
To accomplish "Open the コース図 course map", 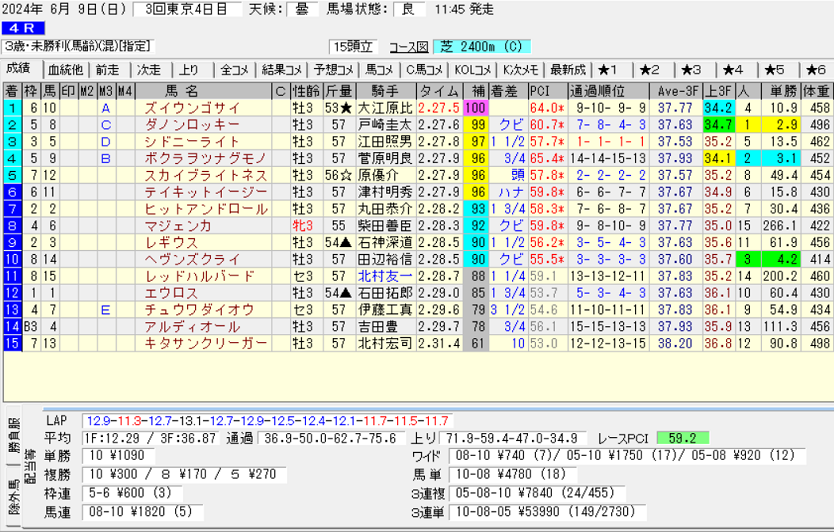I will [x=408, y=47].
